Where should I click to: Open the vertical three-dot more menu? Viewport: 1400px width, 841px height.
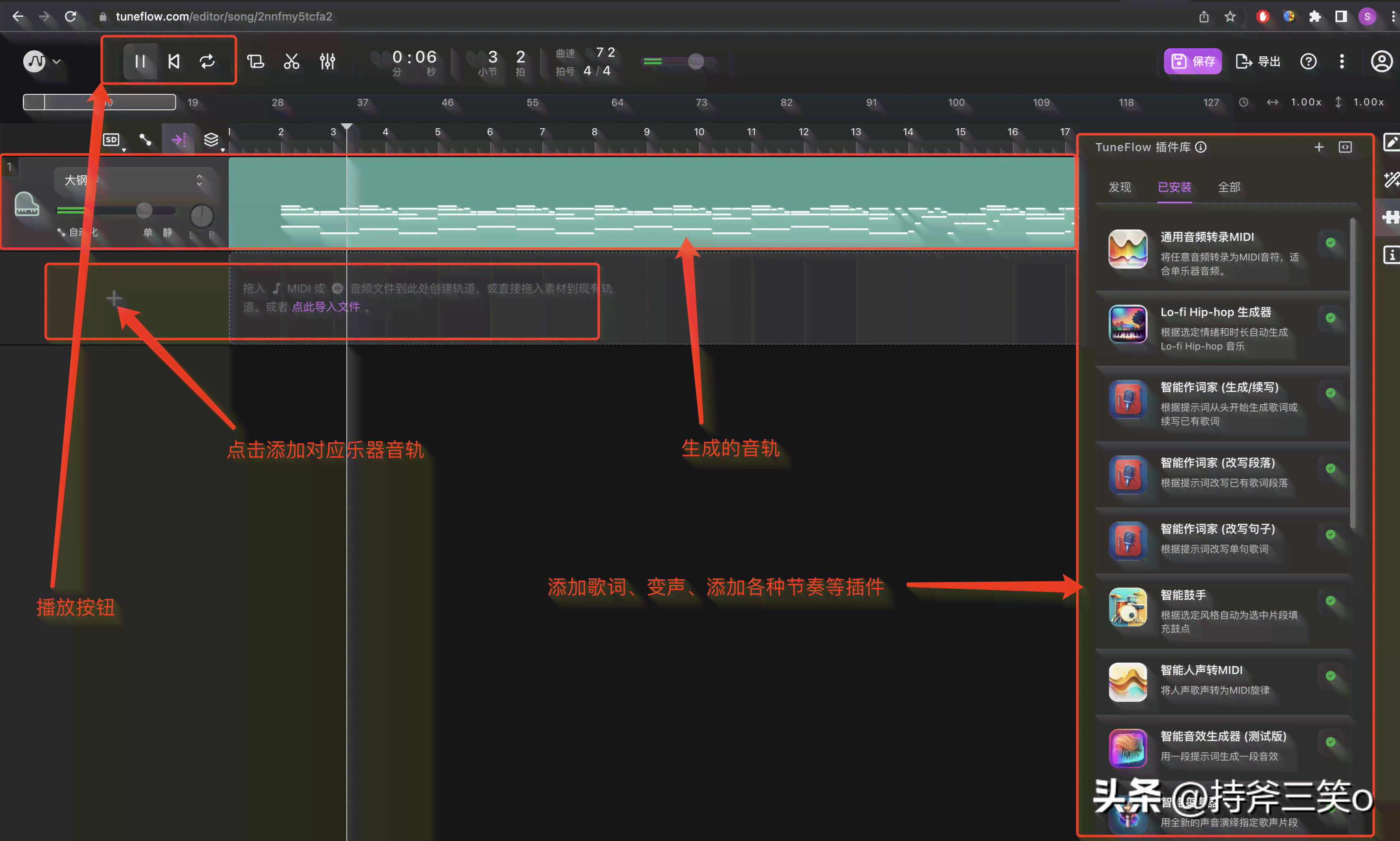(x=1342, y=61)
